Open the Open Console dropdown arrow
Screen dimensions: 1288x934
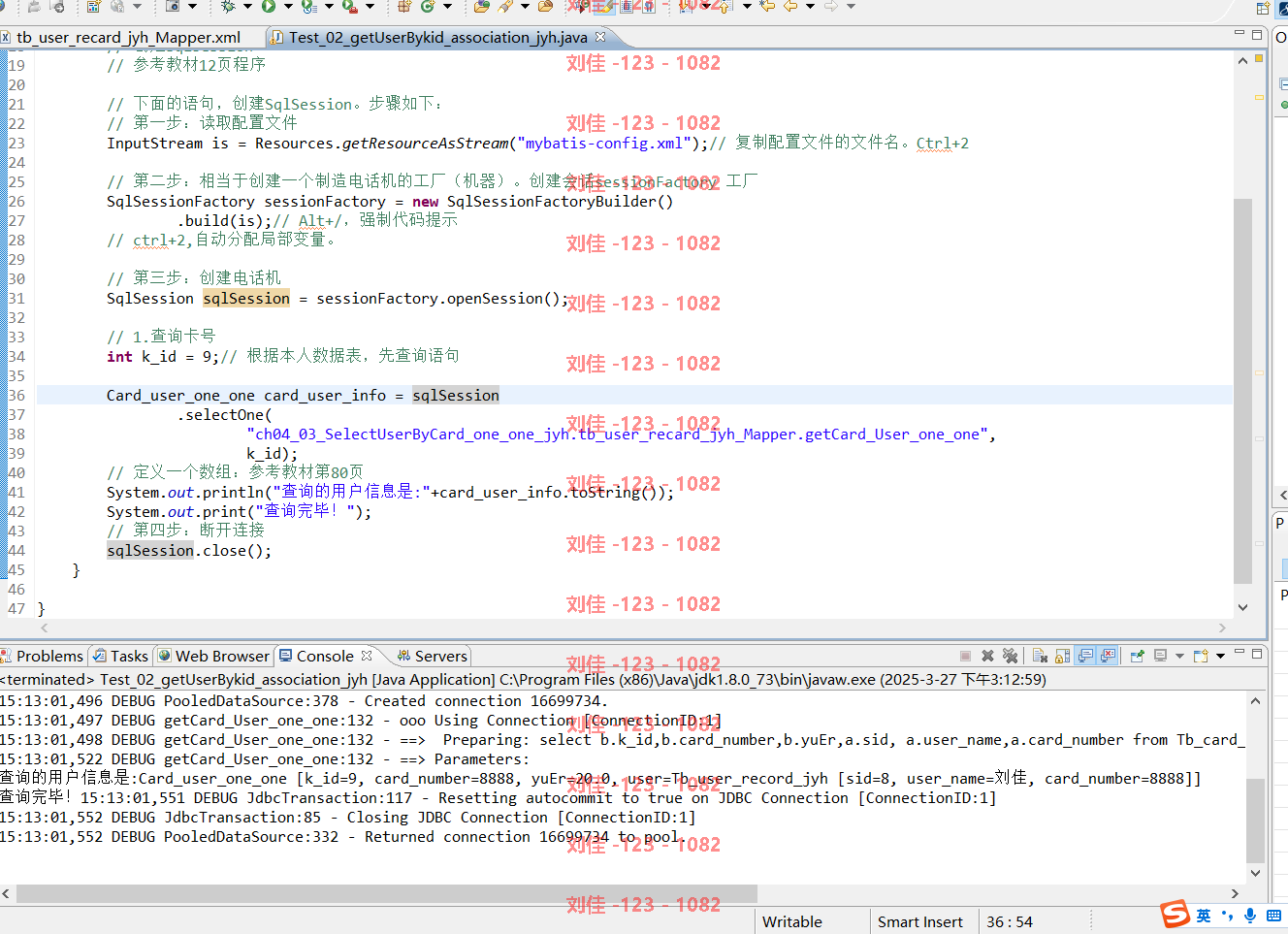[1220, 657]
